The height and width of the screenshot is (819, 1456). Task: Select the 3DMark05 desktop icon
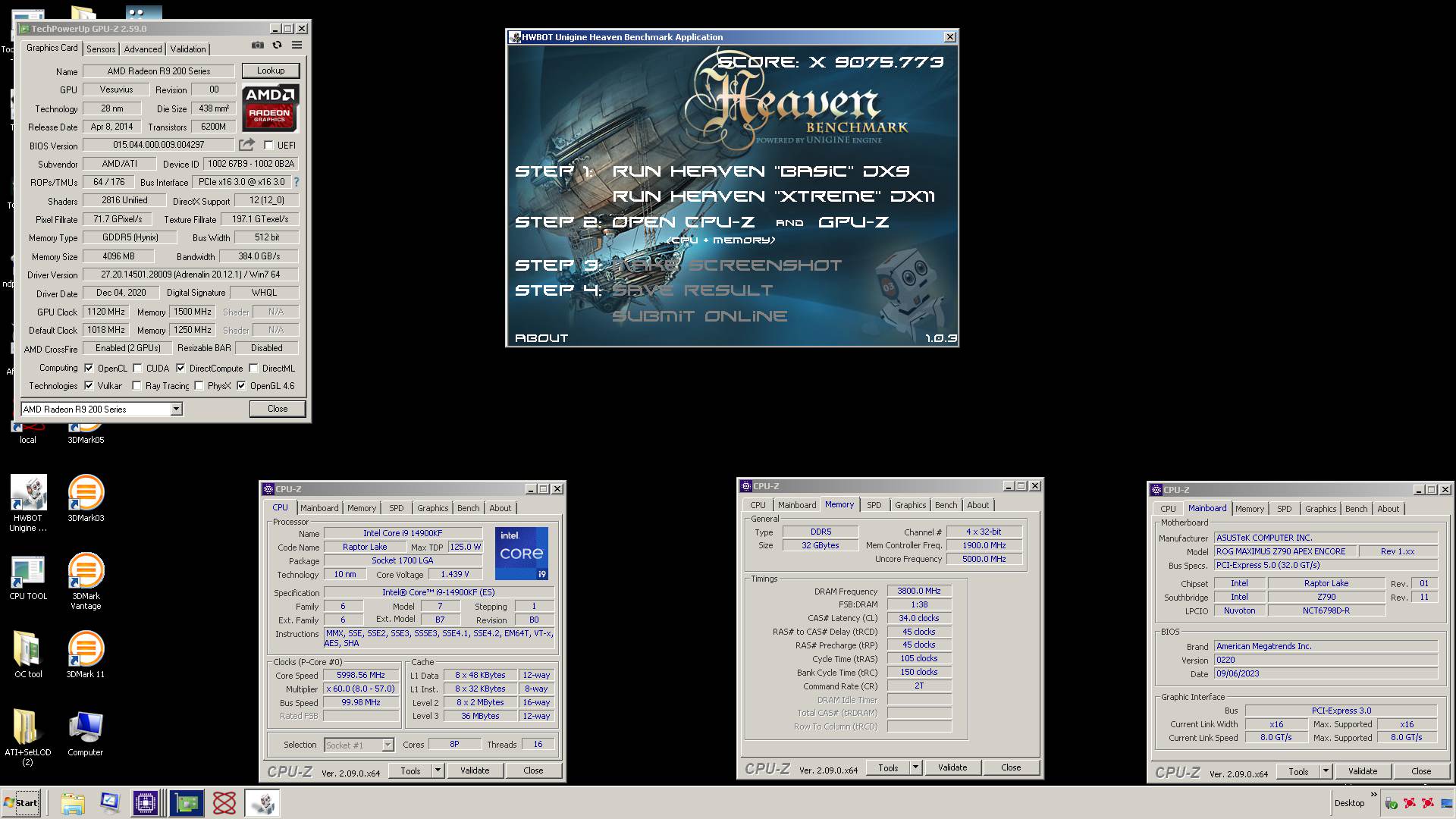(86, 438)
